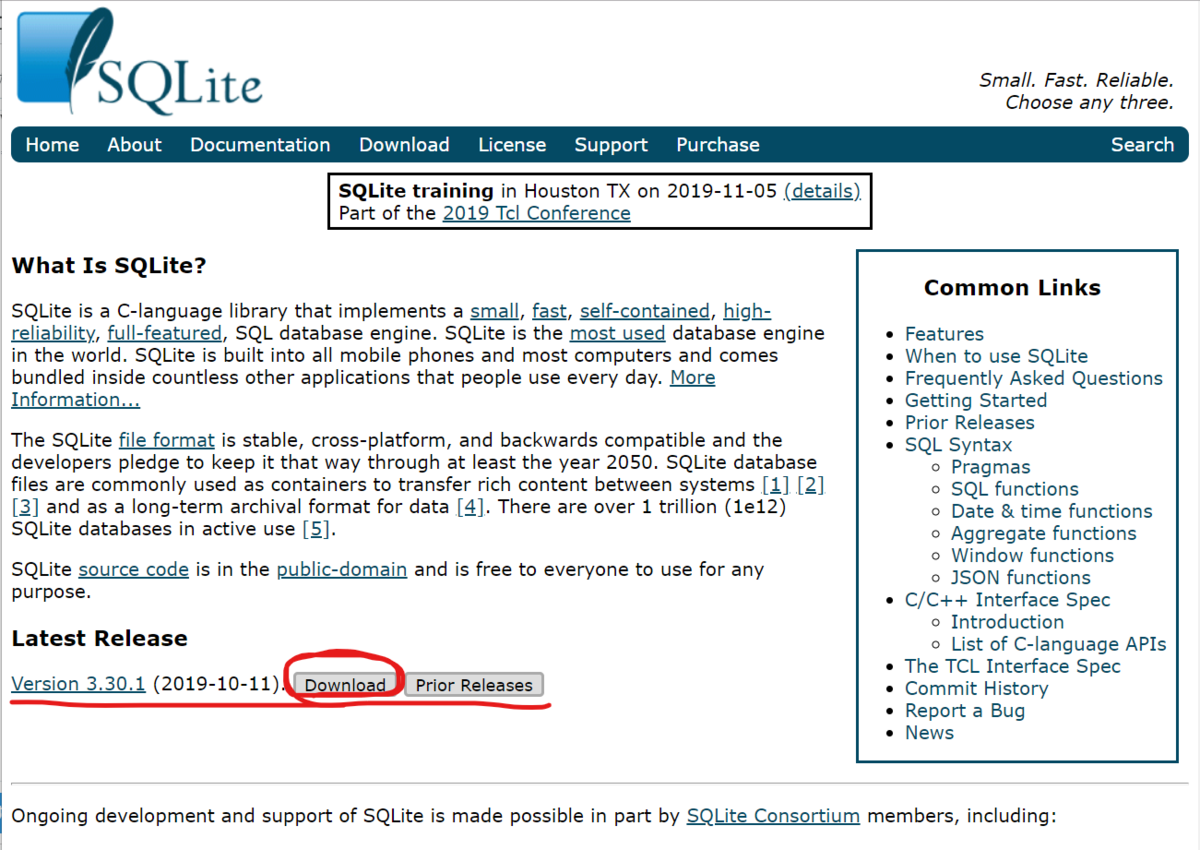
Task: Click the 'Common Links' heading text
Action: 1012,288
